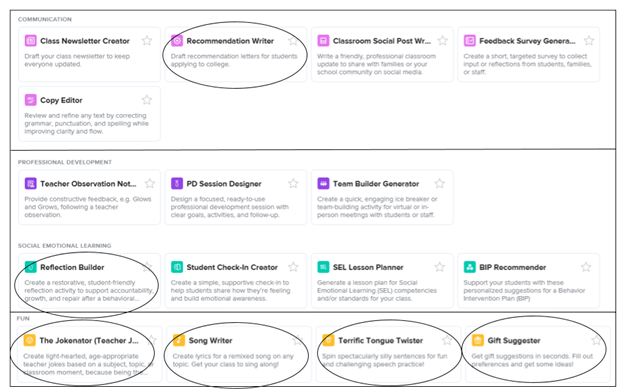
Task: Click the Song Writer music note icon
Action: coord(179,340)
